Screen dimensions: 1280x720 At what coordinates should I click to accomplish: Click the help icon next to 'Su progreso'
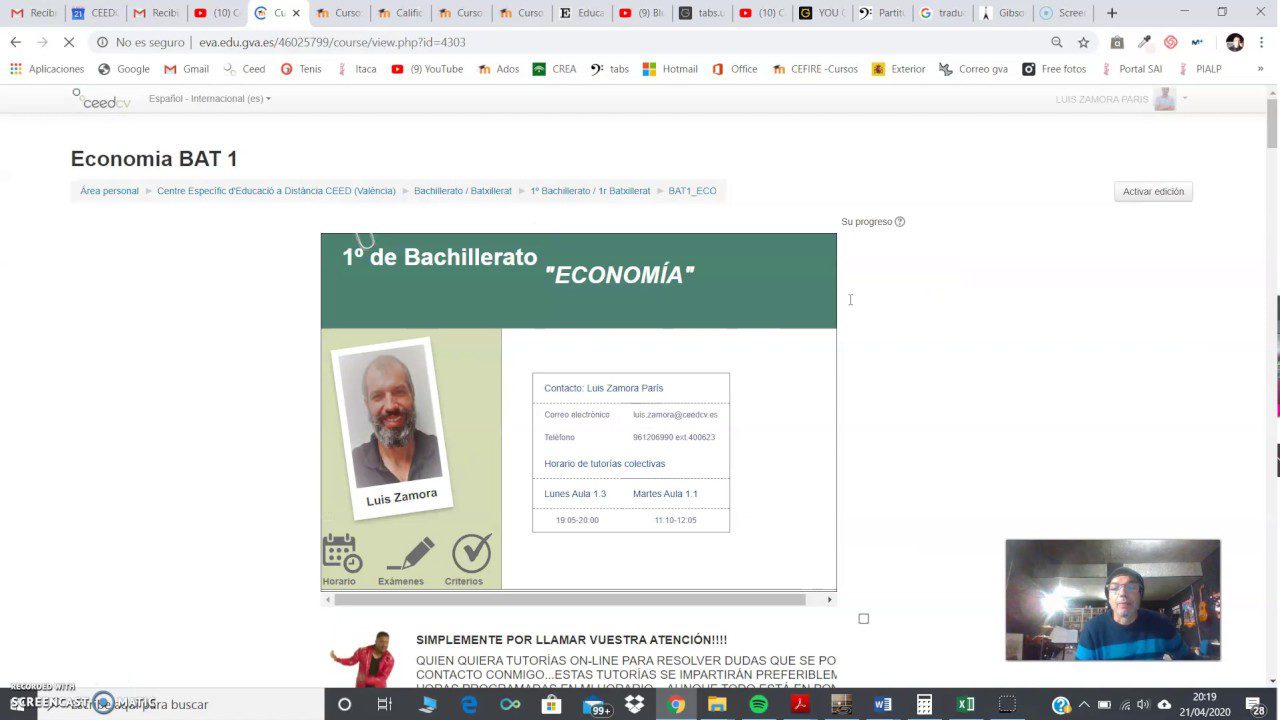898,221
